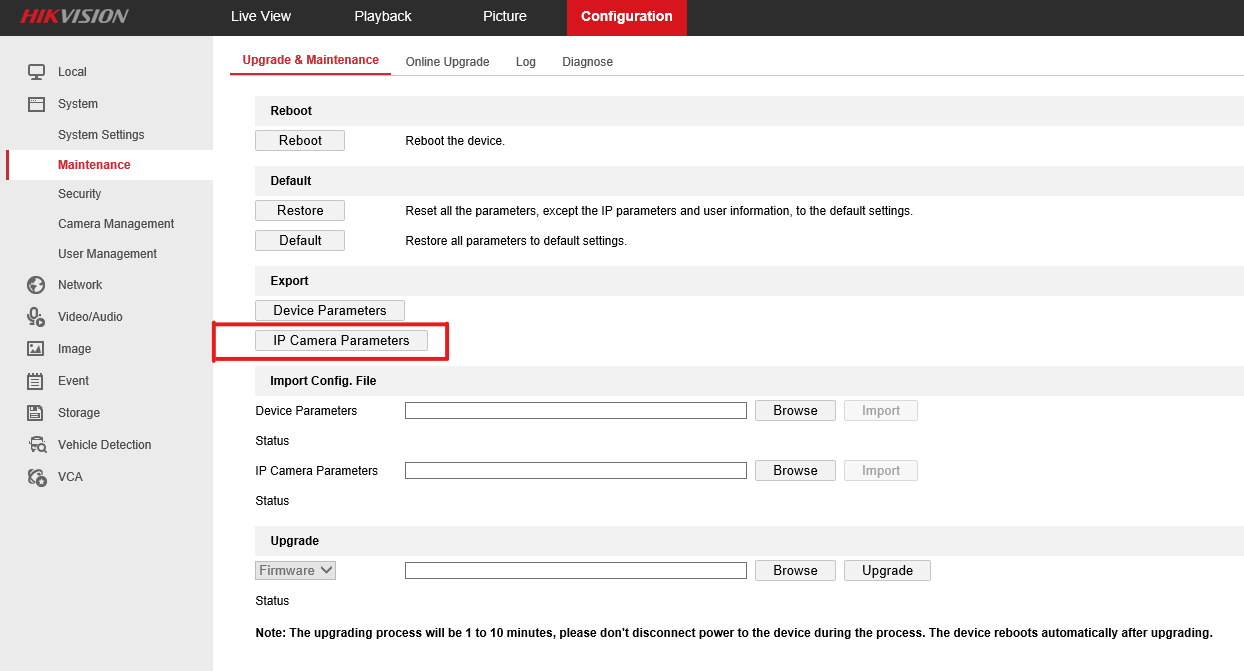The width and height of the screenshot is (1244, 671).
Task: Collapse the System section in sidebar
Action: [x=77, y=104]
